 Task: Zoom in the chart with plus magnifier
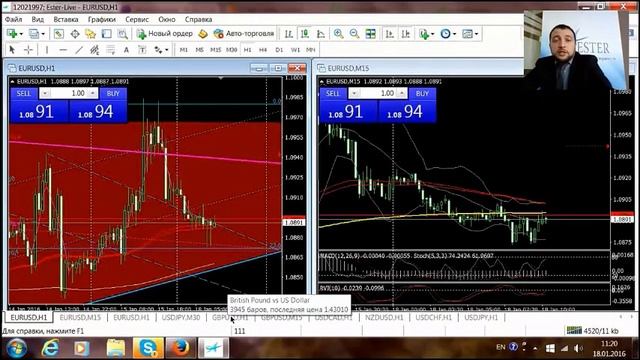[x=338, y=34]
